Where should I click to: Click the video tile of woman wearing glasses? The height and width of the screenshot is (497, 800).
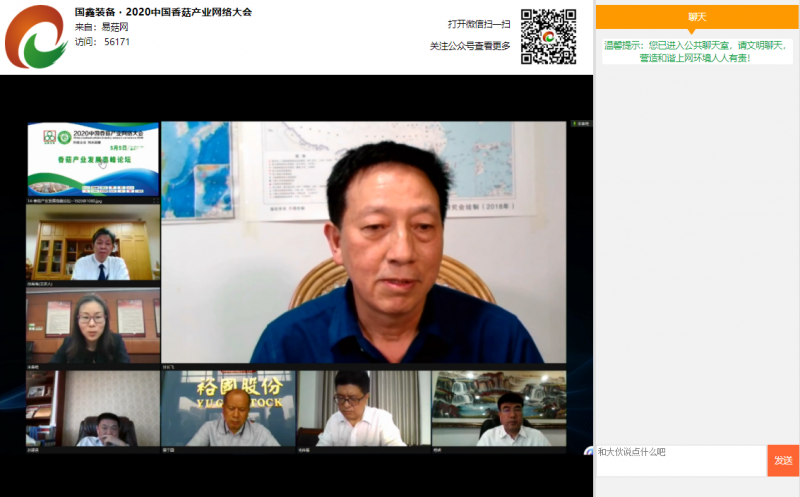[93, 326]
